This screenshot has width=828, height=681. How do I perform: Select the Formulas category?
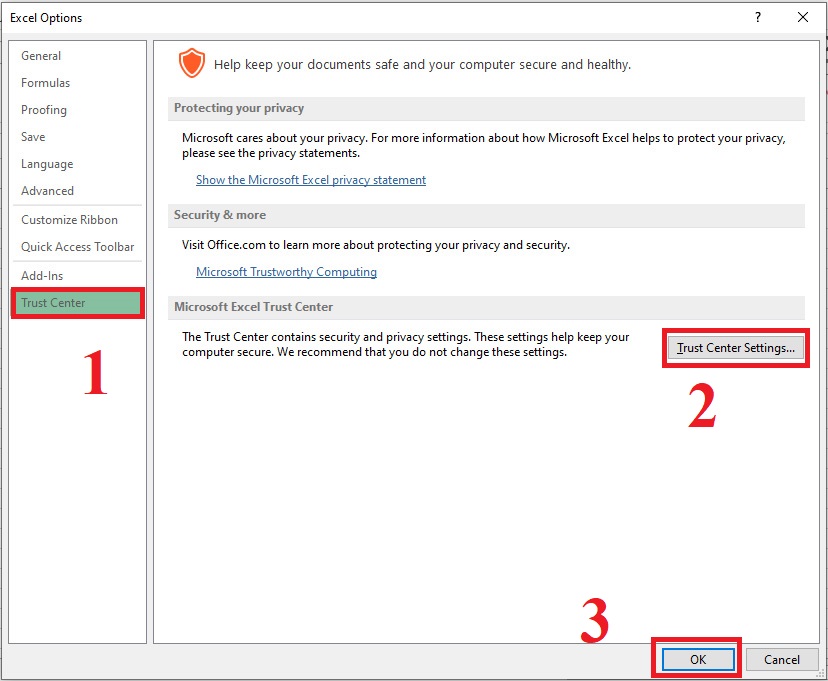pos(45,83)
